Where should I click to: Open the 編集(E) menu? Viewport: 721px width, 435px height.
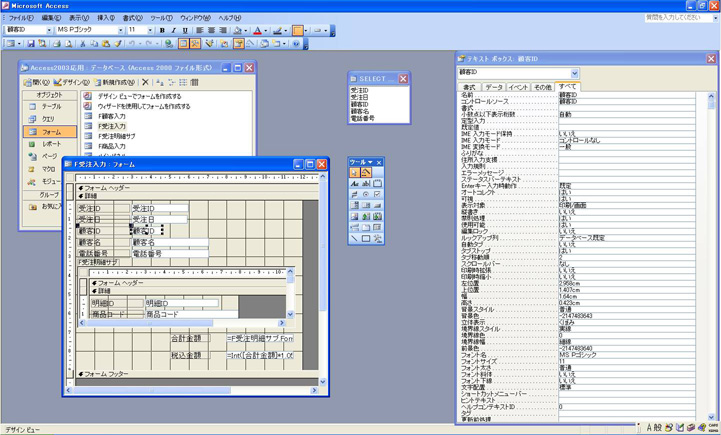pyautogui.click(x=51, y=18)
